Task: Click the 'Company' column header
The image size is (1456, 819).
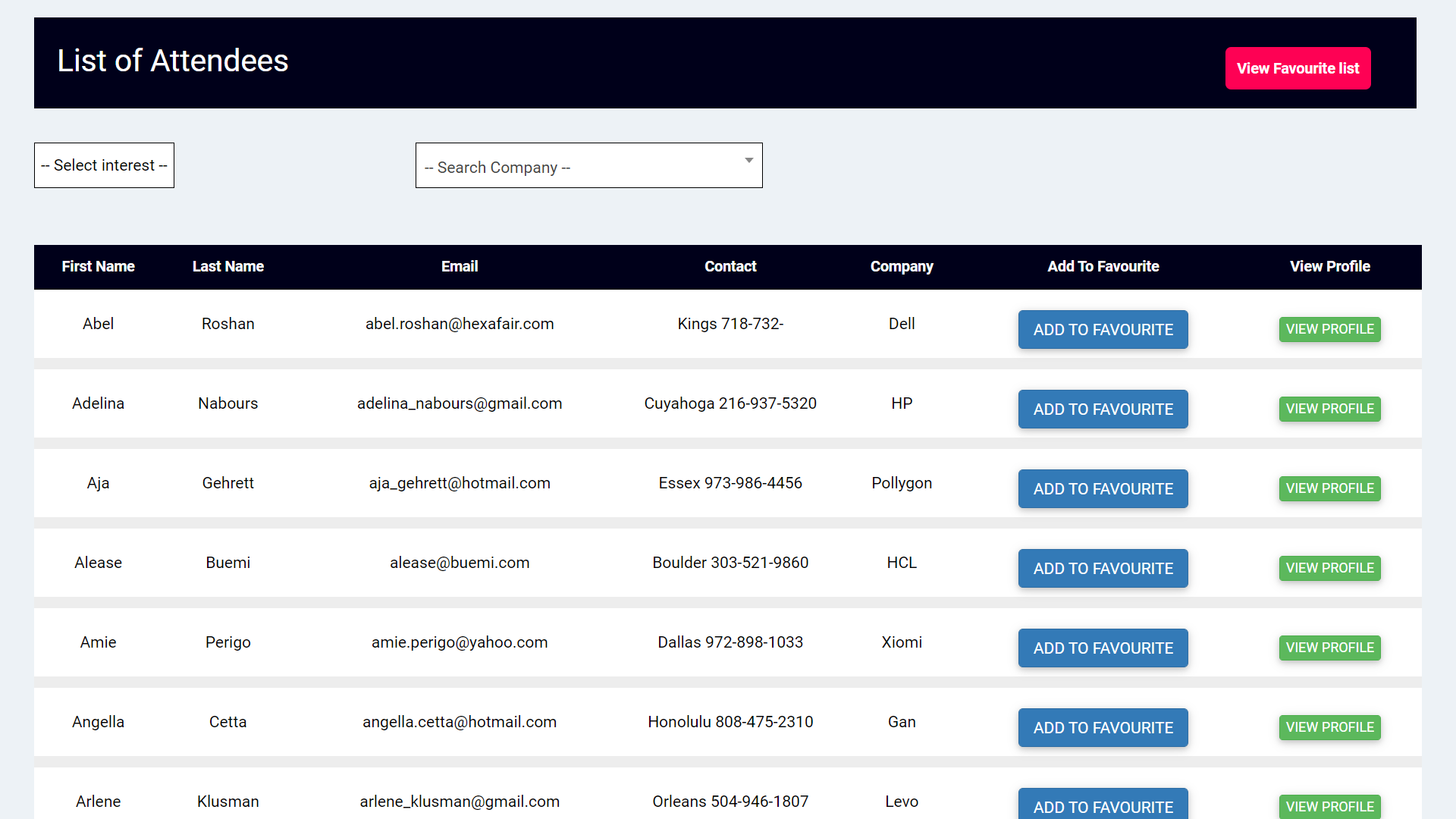Action: tap(902, 266)
